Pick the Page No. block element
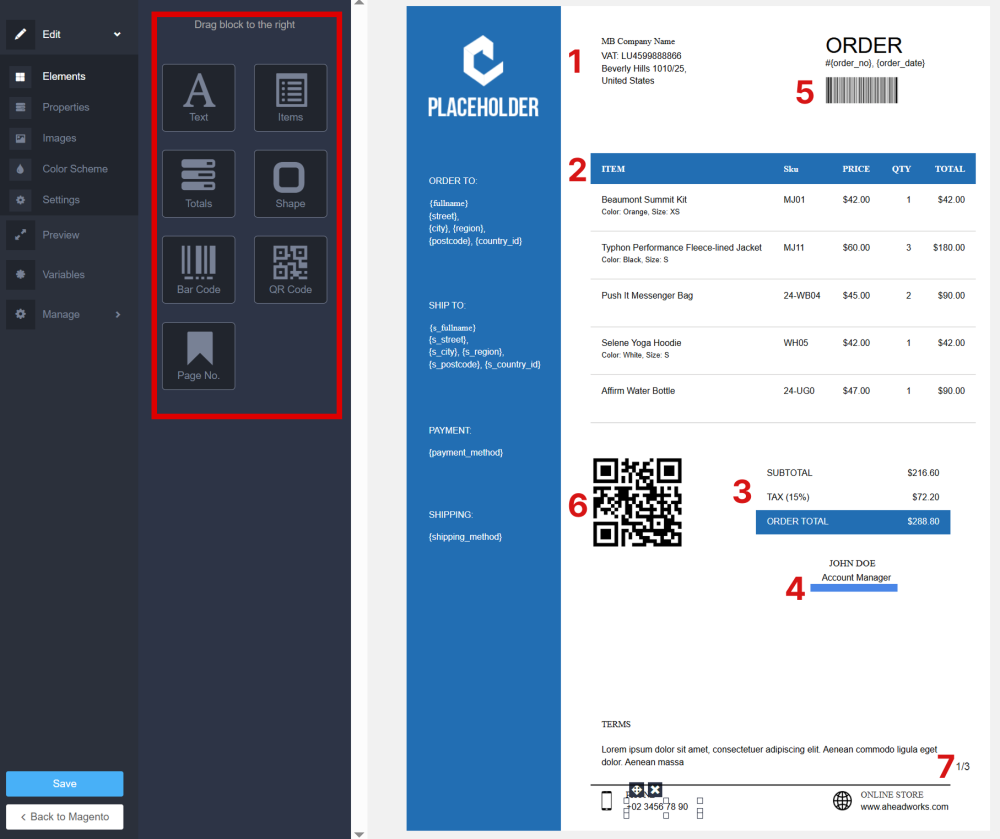This screenshot has width=1000, height=839. pos(198,356)
